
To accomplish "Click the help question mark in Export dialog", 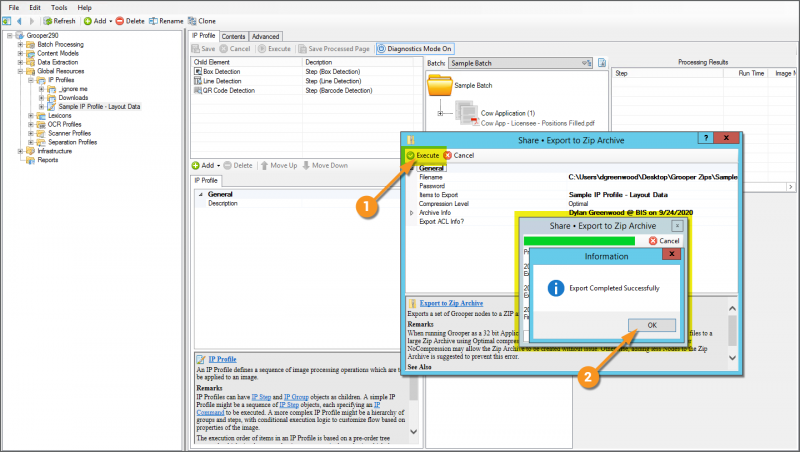I will click(x=706, y=138).
